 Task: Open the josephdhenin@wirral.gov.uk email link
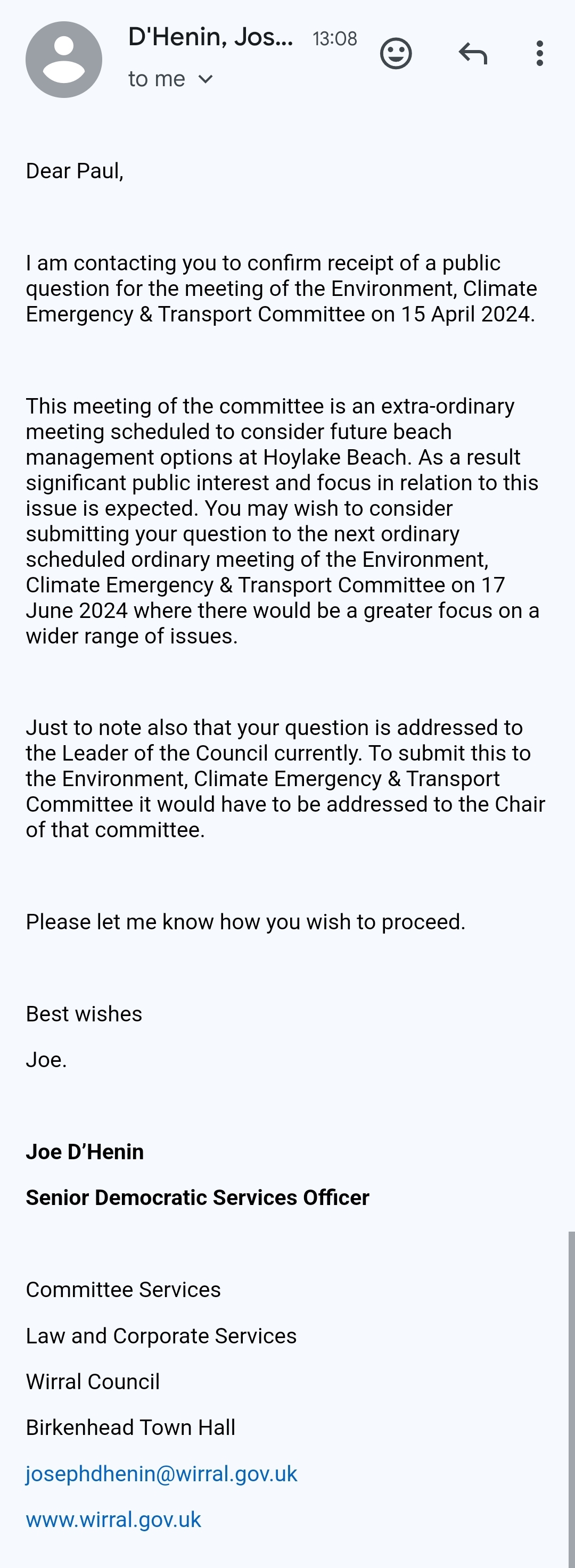[x=161, y=1474]
